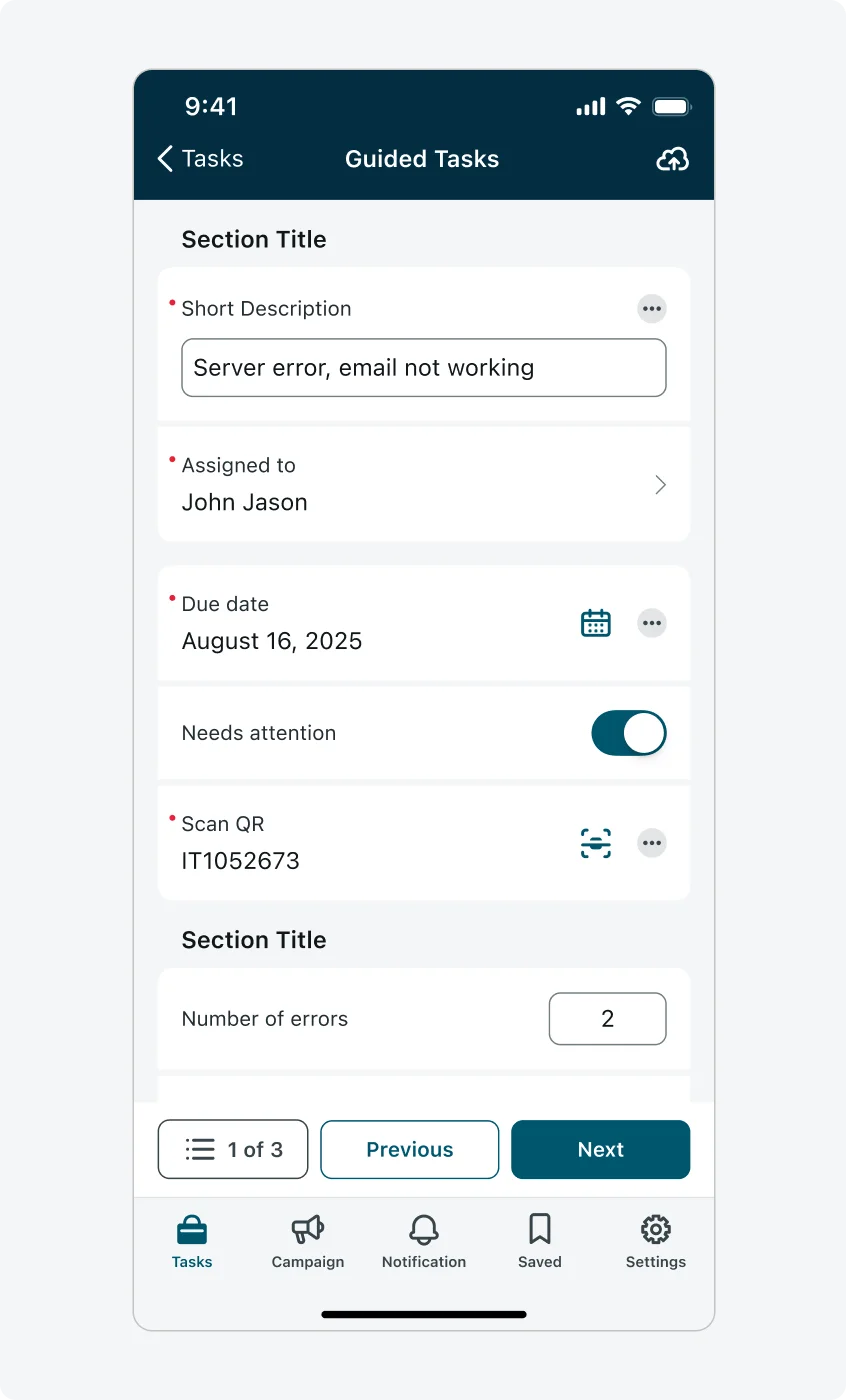Edit the Short Description text field
Viewport: 846px width, 1400px height.
tap(423, 368)
